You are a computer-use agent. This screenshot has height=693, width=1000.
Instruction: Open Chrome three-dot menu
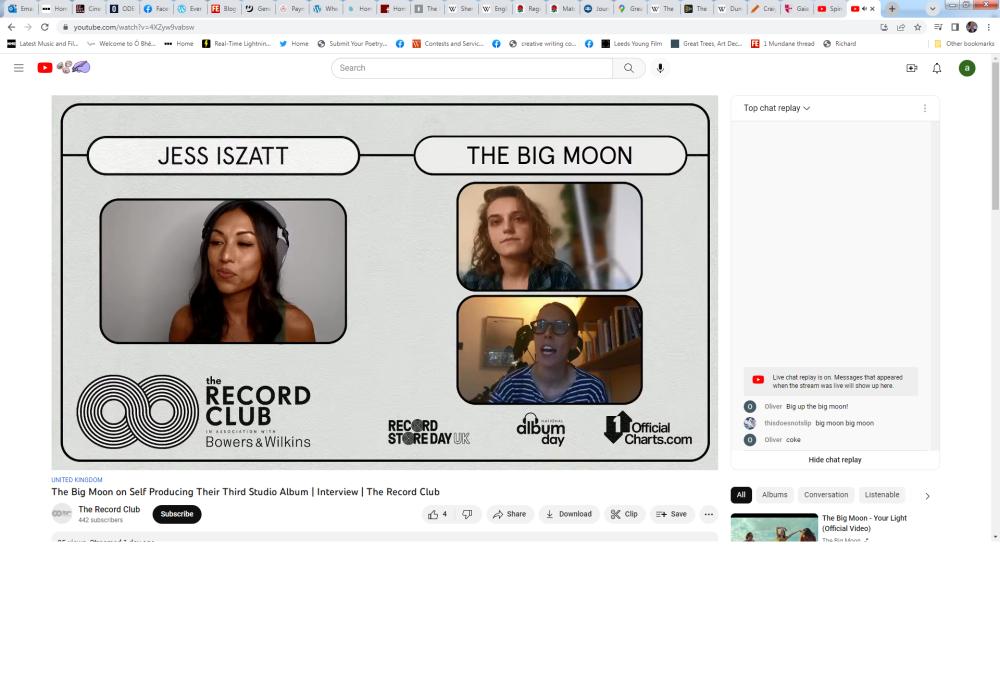(989, 27)
